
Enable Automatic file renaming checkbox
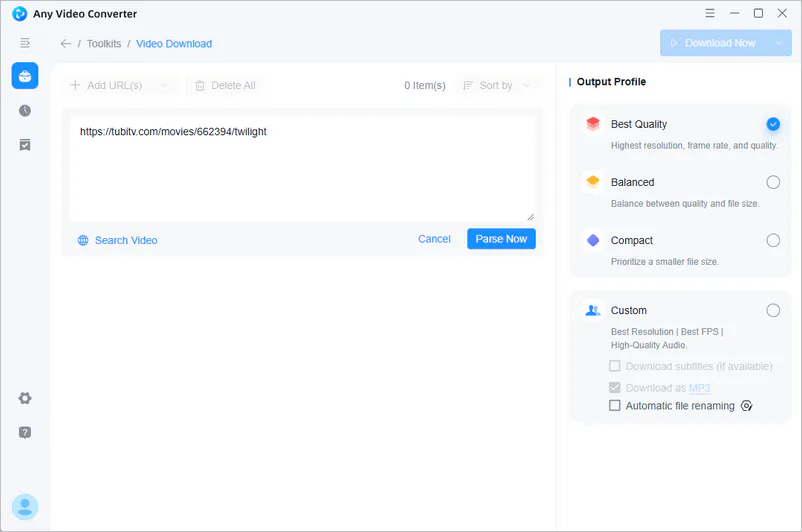pyautogui.click(x=615, y=405)
